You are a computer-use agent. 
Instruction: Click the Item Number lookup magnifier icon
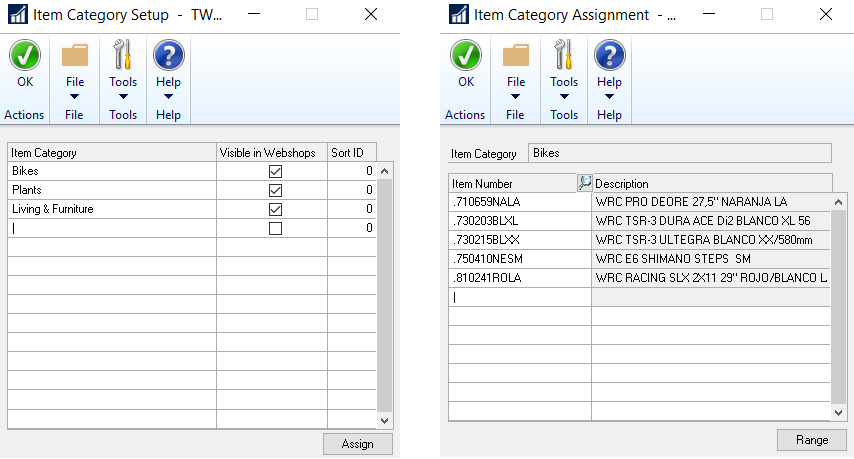tap(584, 183)
